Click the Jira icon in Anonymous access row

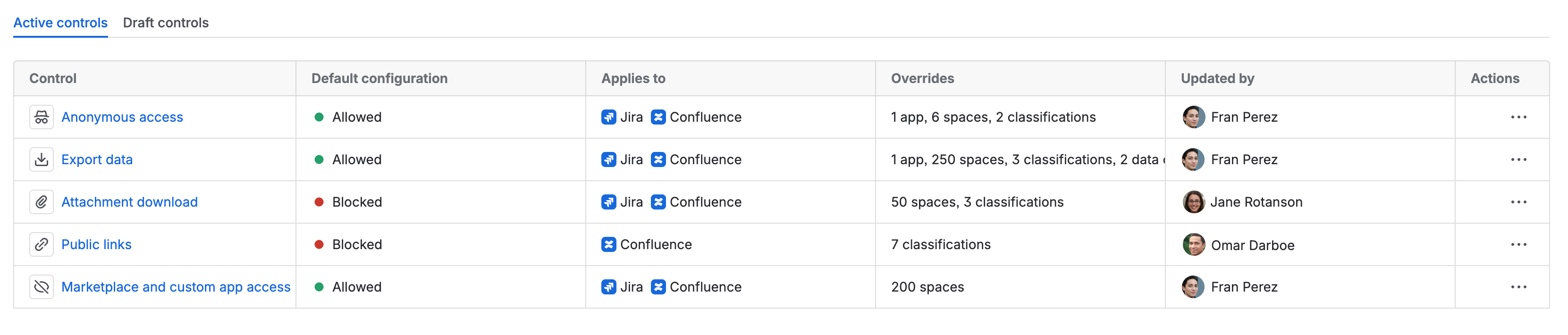click(x=608, y=117)
